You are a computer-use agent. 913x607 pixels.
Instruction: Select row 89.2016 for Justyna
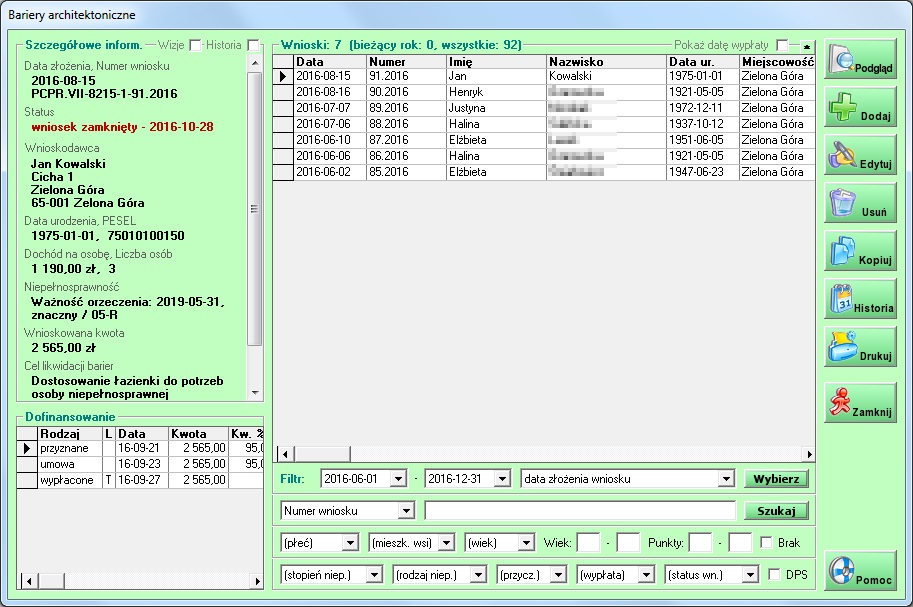tap(544, 108)
